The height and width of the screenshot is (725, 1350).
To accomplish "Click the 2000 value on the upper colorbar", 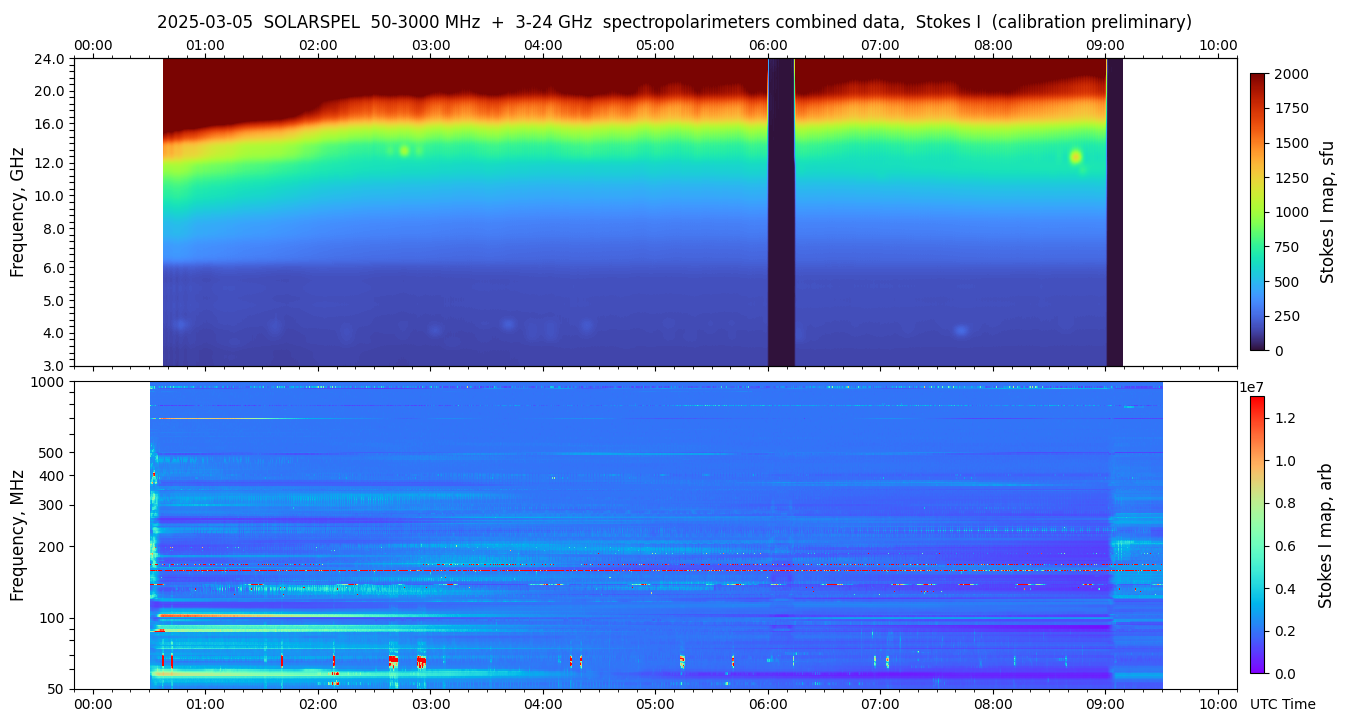I will pos(1290,74).
